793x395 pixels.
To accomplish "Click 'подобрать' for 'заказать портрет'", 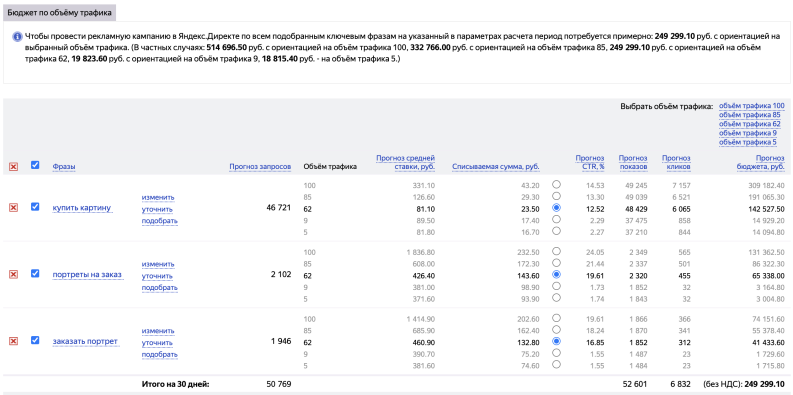I will click(x=160, y=355).
